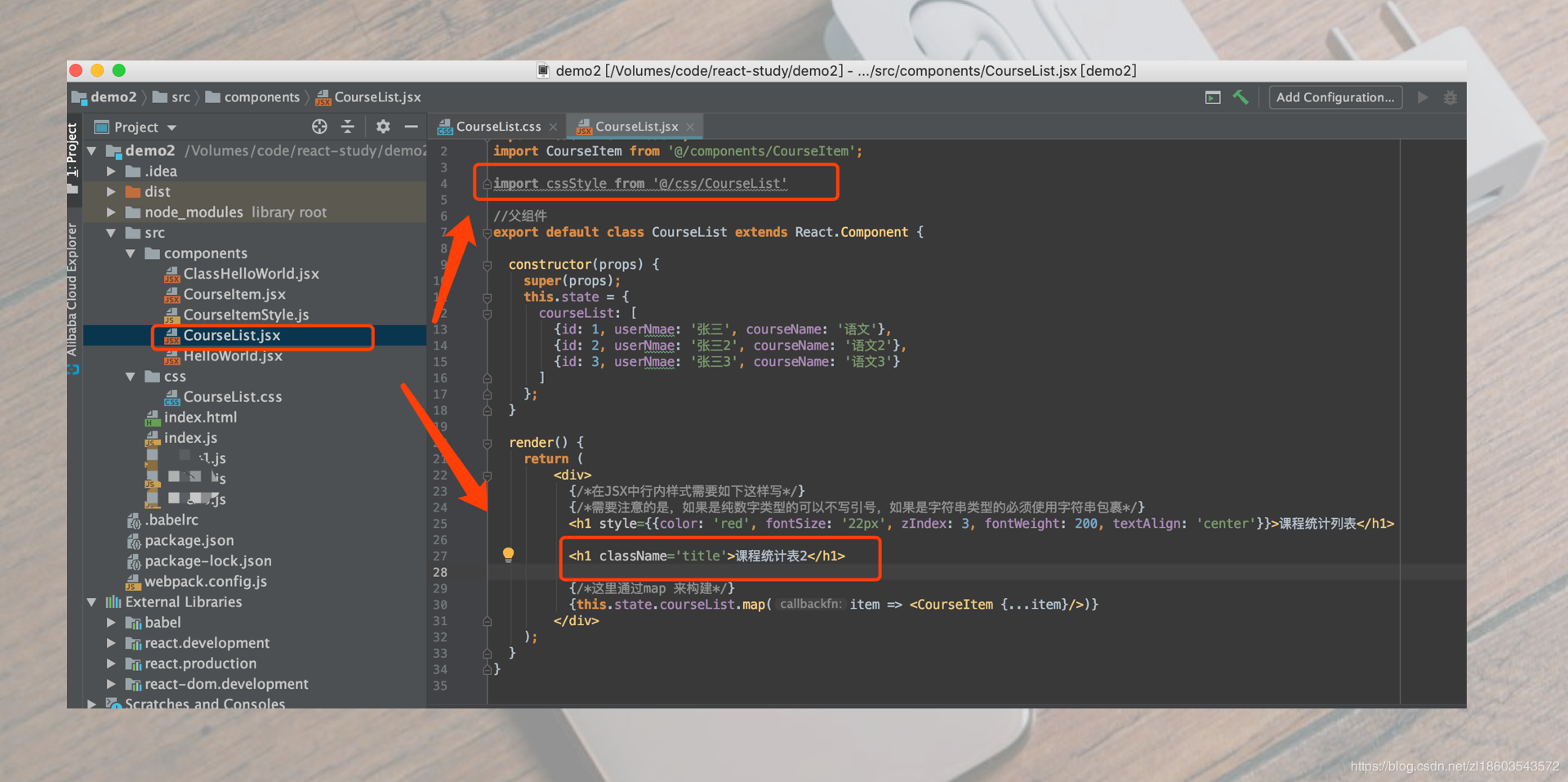The height and width of the screenshot is (782, 1568).
Task: Select package-lock.json in project tree
Action: 207,561
